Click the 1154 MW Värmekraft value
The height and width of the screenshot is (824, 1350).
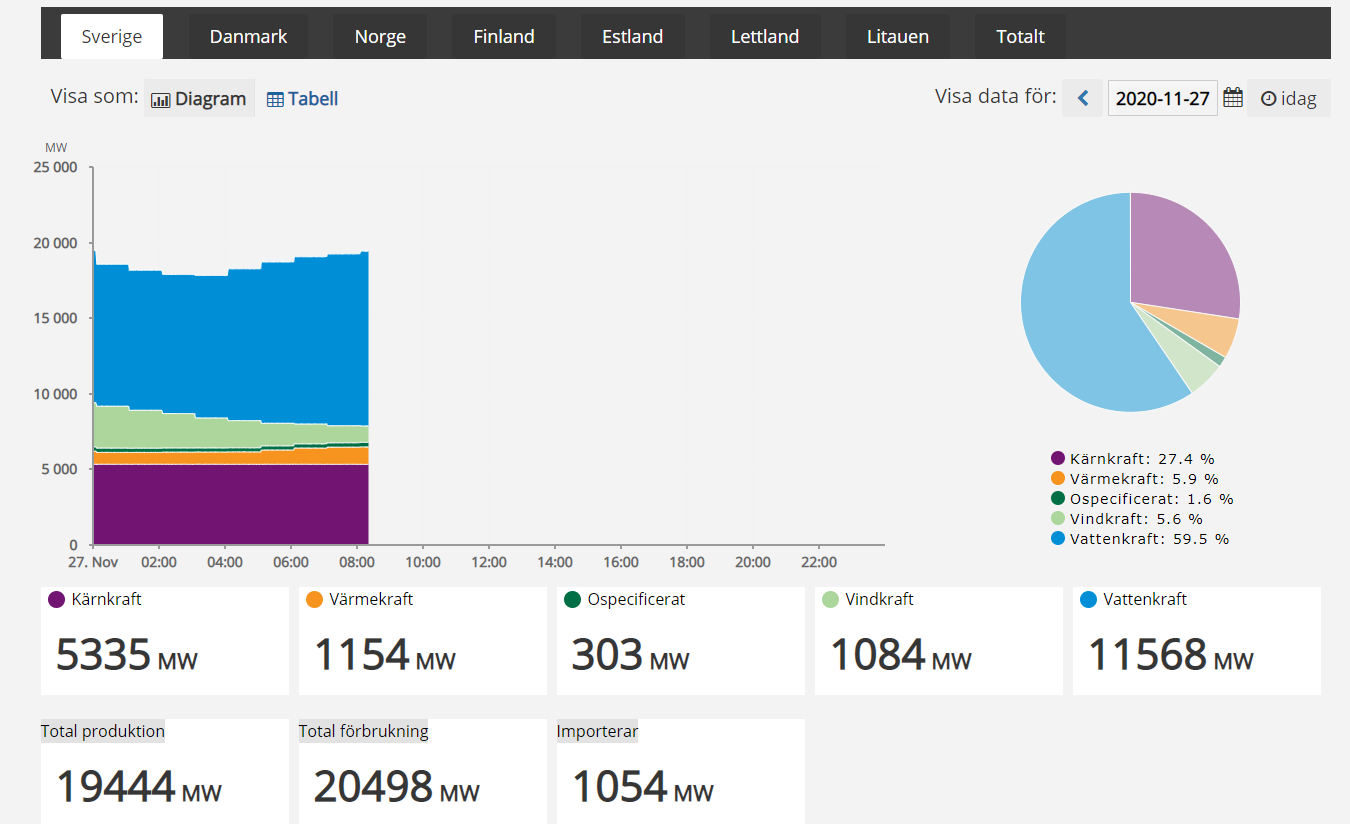[x=385, y=655]
